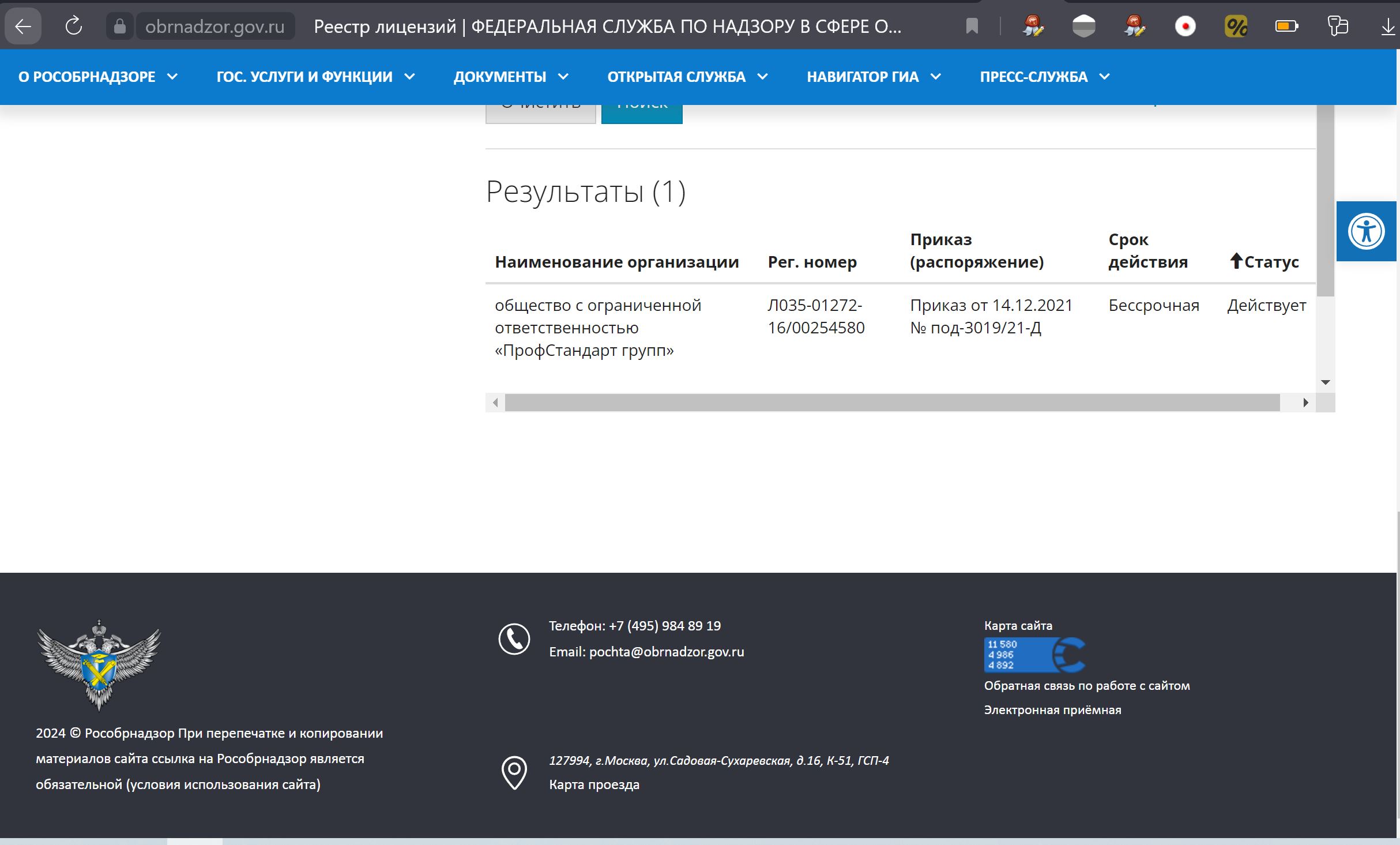Click the site counter badge in footer
The width and height of the screenshot is (1400, 845).
point(1034,655)
